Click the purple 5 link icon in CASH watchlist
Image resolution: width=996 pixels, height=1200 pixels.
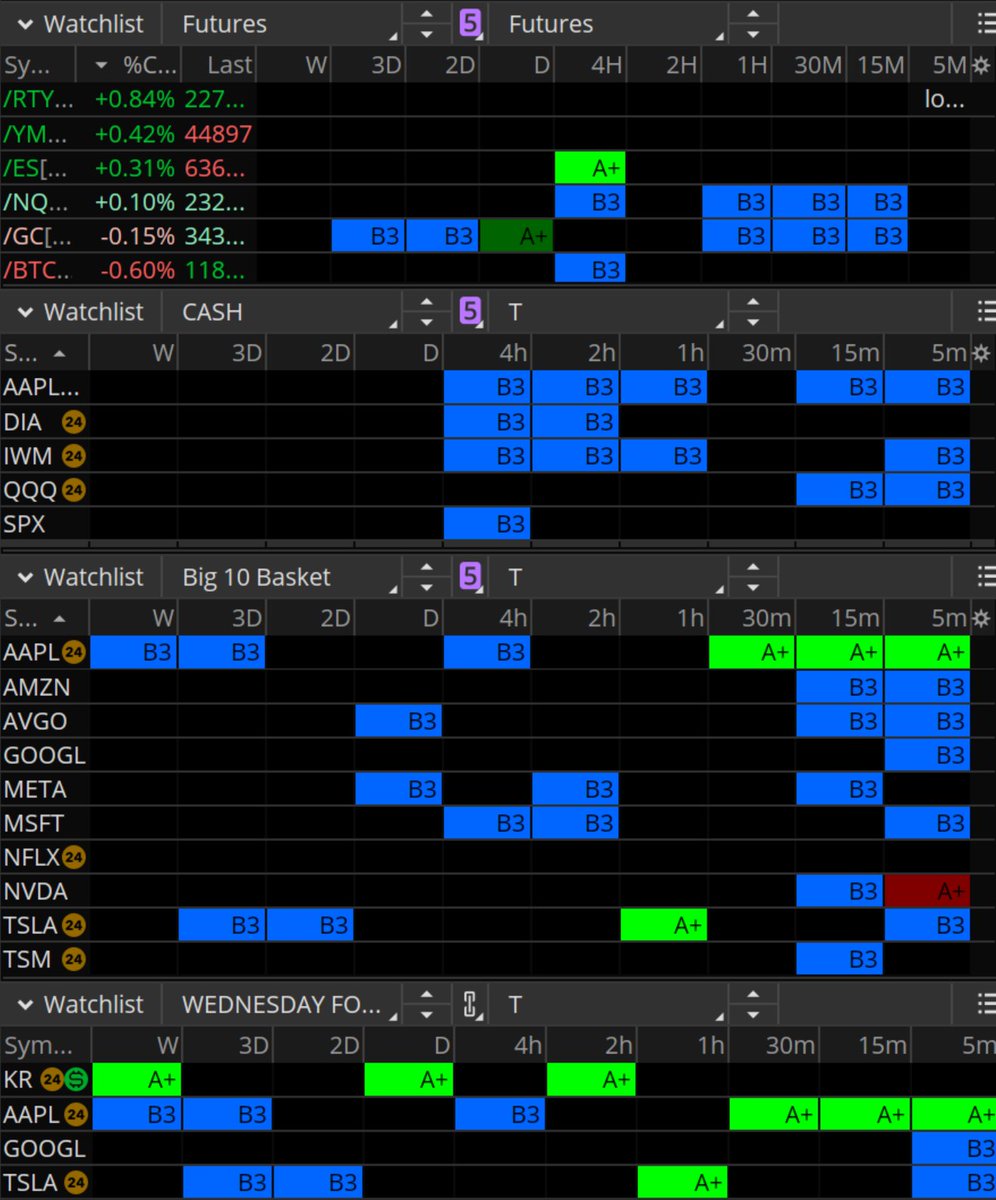point(470,311)
